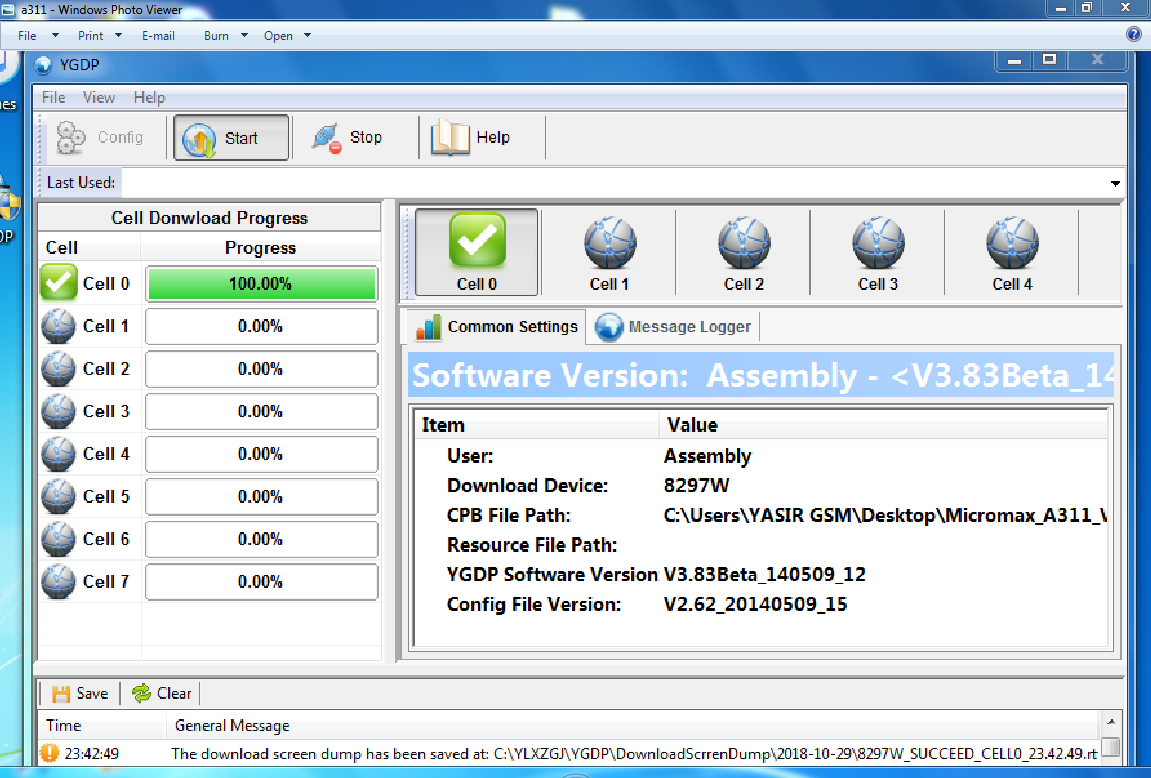Click the Value column header
This screenshot has width=1151, height=778.
click(x=883, y=425)
